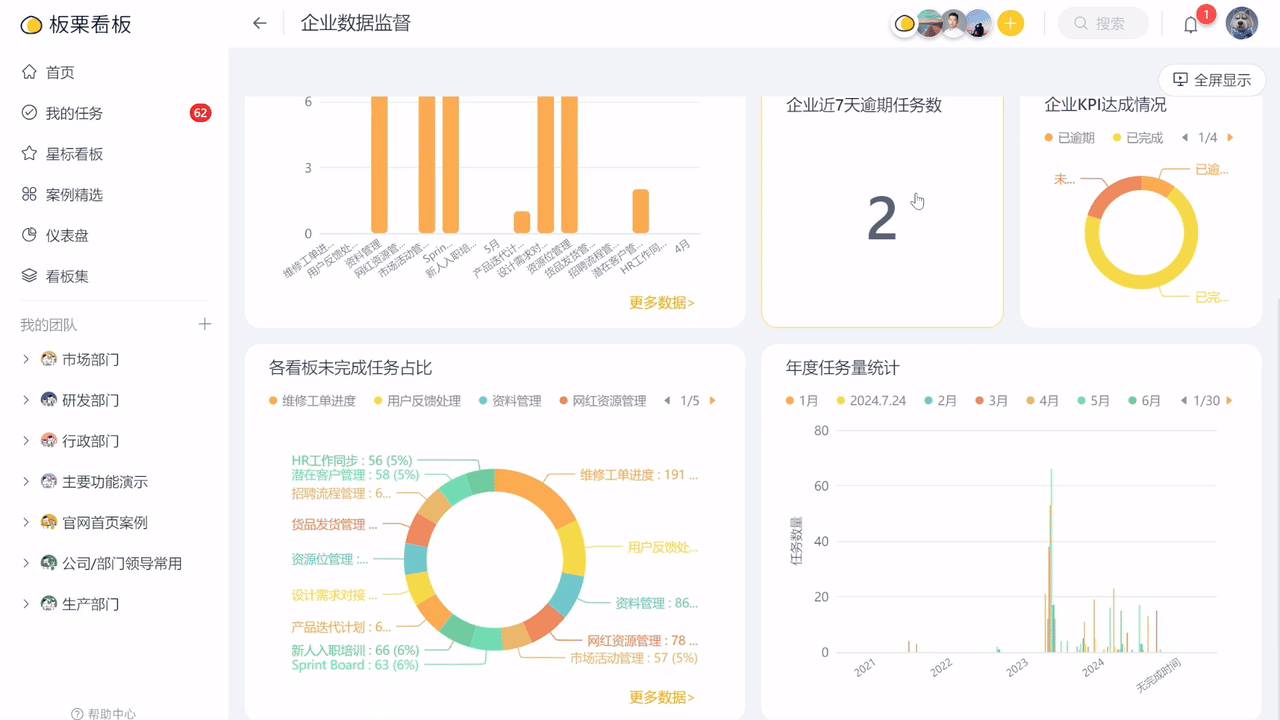Expand the 主要功能演示 team tree
This screenshot has height=720, width=1280.
26,482
